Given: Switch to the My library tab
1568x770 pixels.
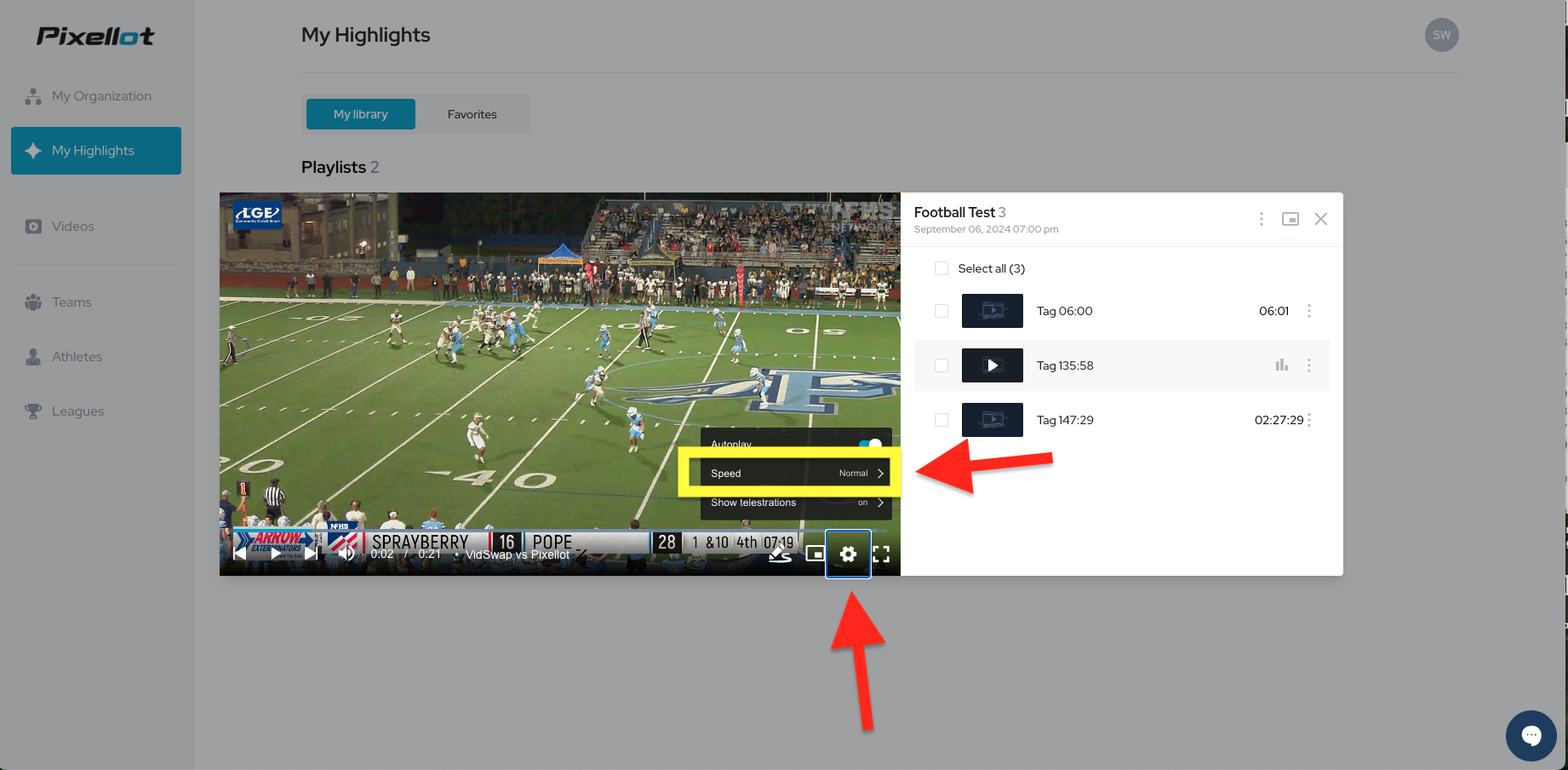Looking at the screenshot, I should (x=361, y=114).
